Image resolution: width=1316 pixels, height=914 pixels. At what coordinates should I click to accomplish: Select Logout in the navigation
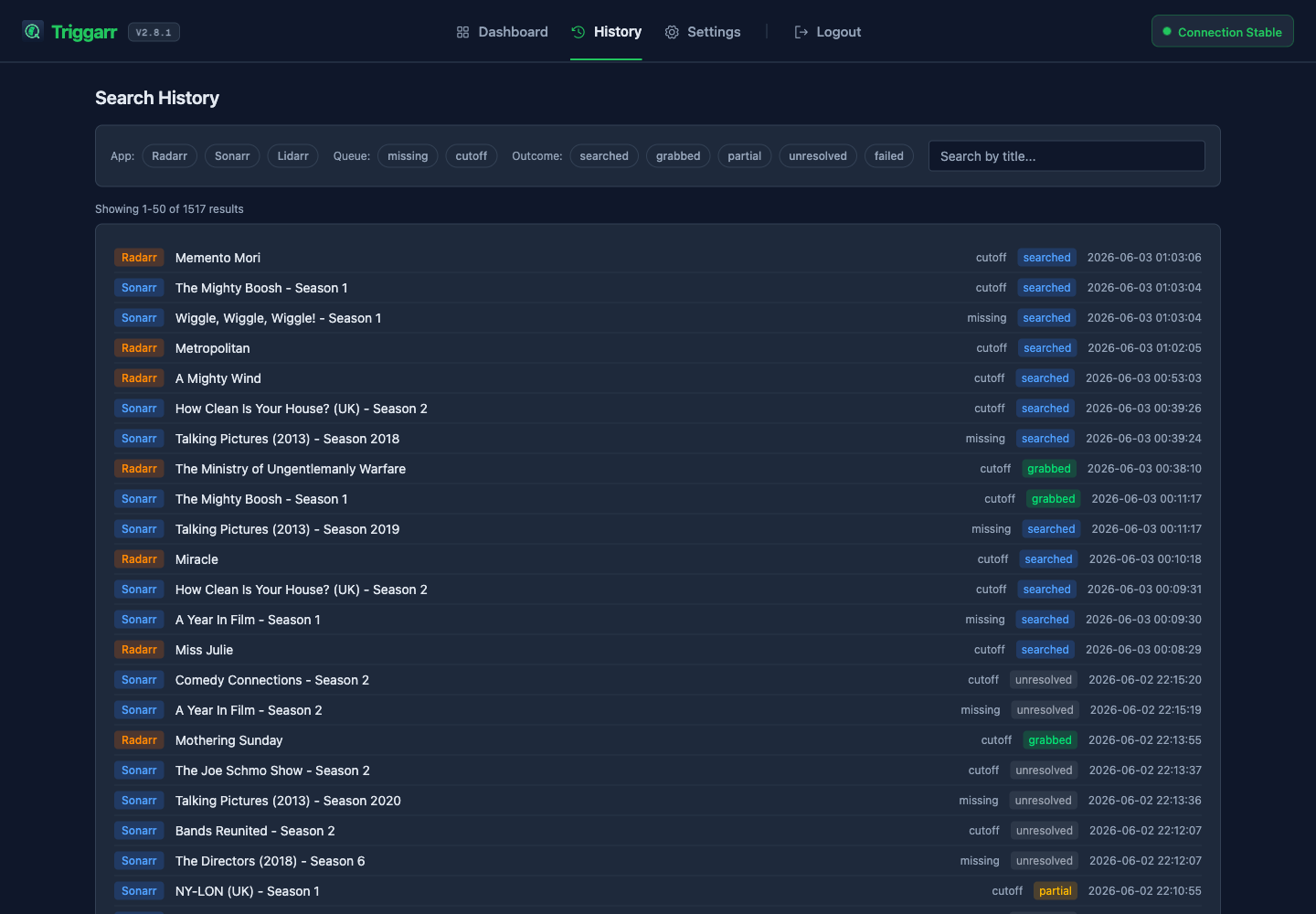pos(827,32)
